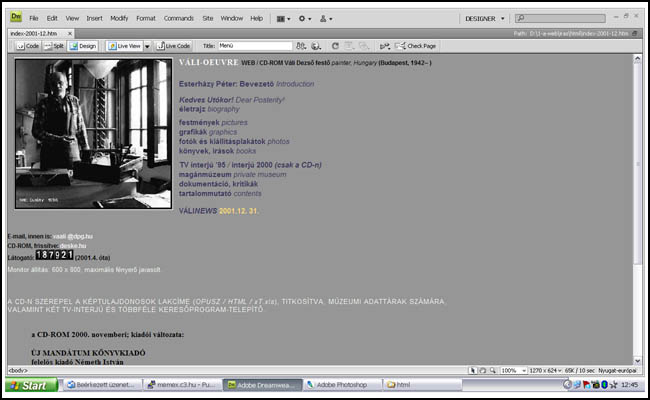Image resolution: width=650 pixels, height=400 pixels.
Task: Open the Format menu
Action: tap(146, 19)
